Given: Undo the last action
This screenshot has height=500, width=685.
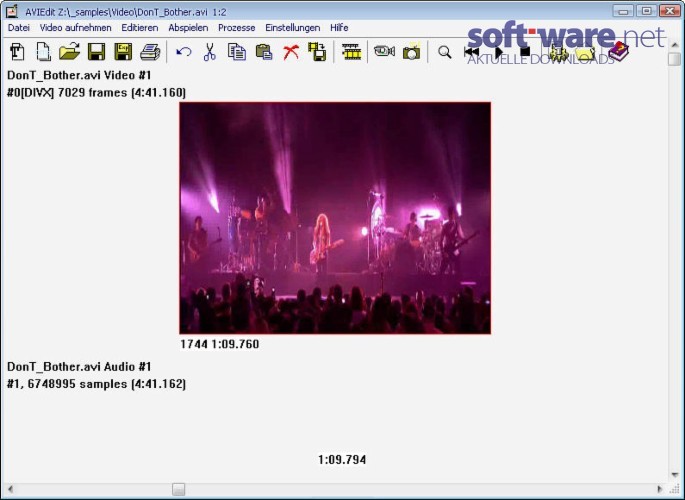Looking at the screenshot, I should tap(183, 52).
